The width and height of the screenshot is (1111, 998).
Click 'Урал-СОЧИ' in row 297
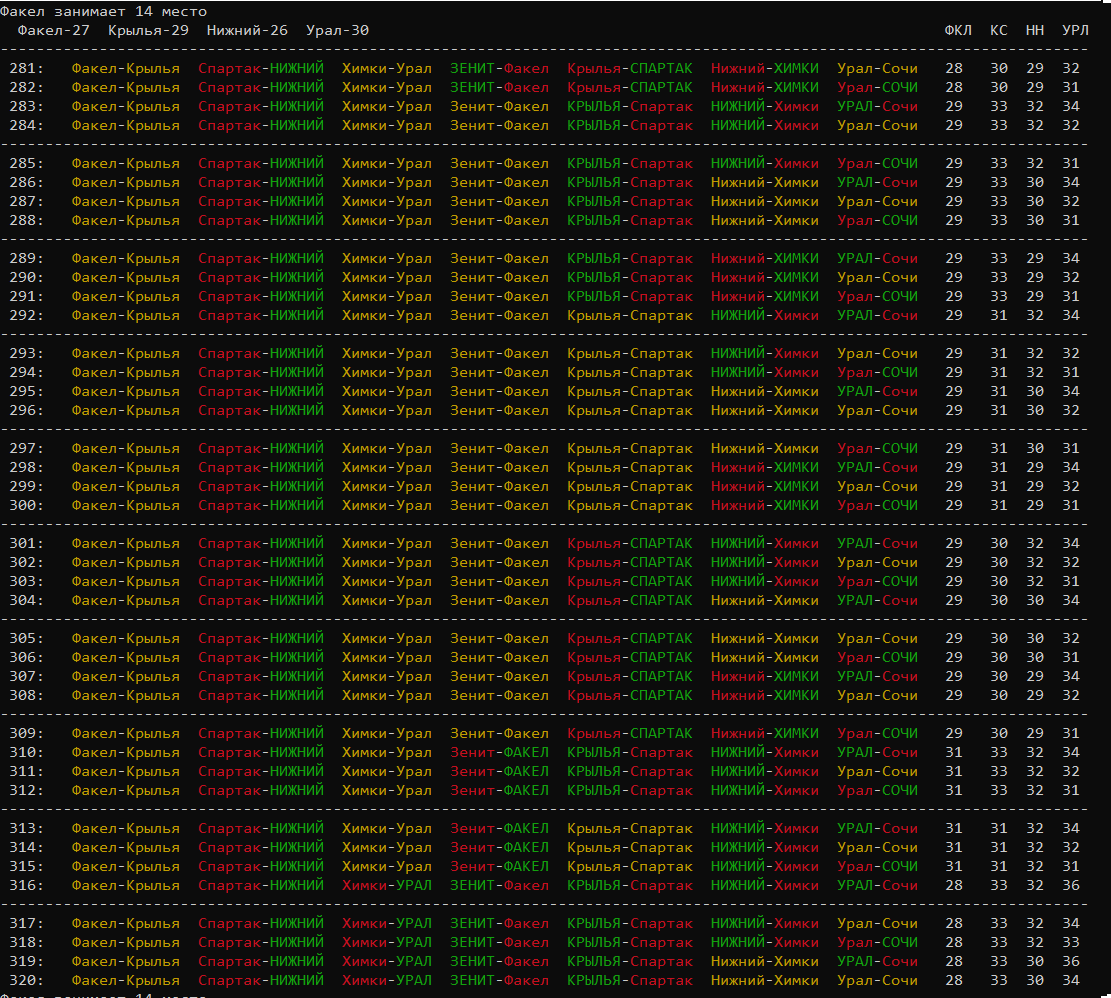(877, 448)
